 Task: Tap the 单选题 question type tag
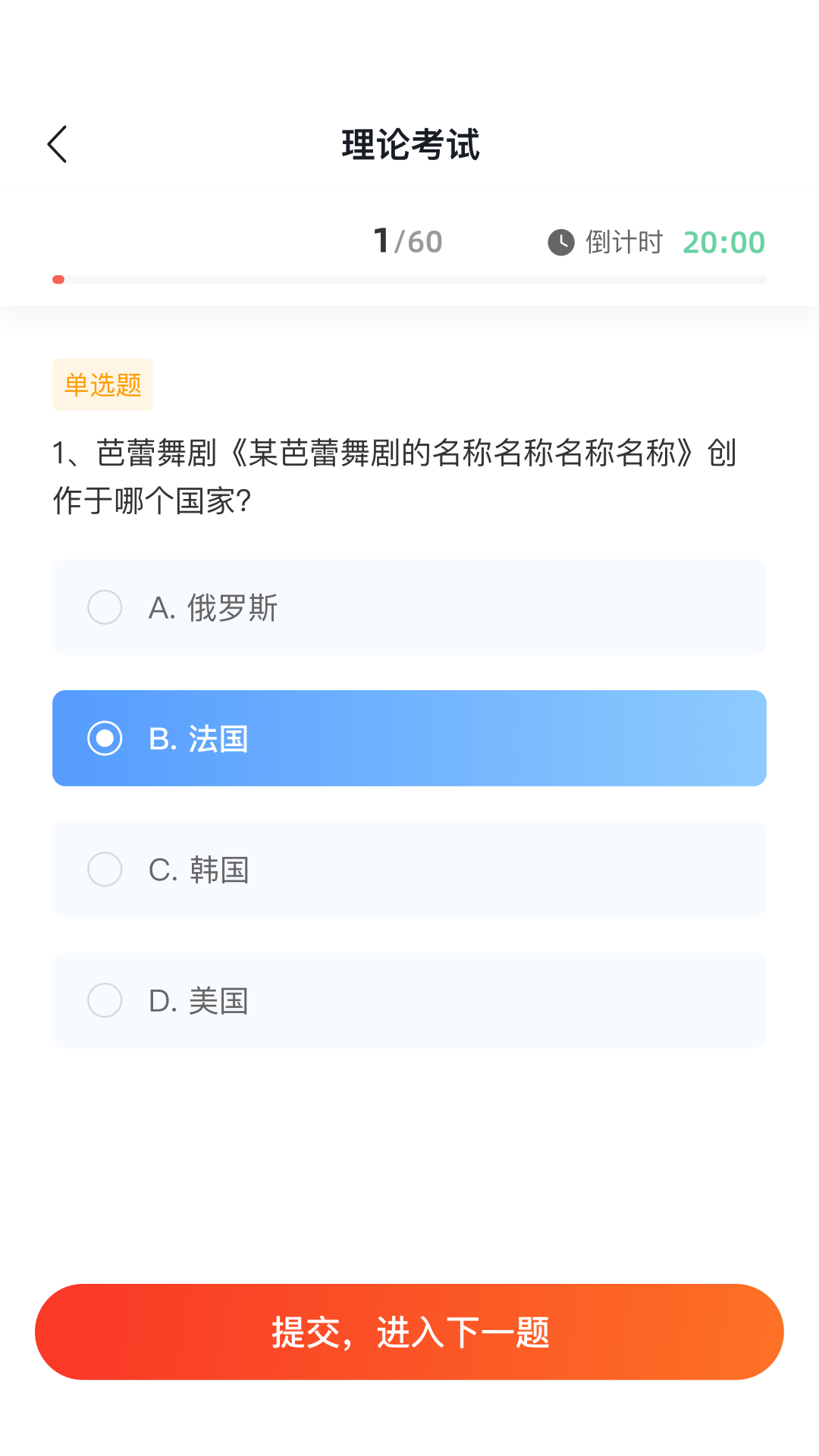pos(102,384)
